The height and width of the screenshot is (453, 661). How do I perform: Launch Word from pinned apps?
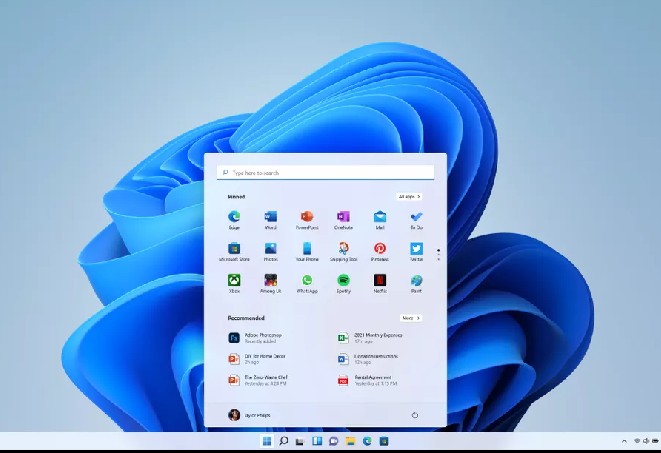pos(270,220)
